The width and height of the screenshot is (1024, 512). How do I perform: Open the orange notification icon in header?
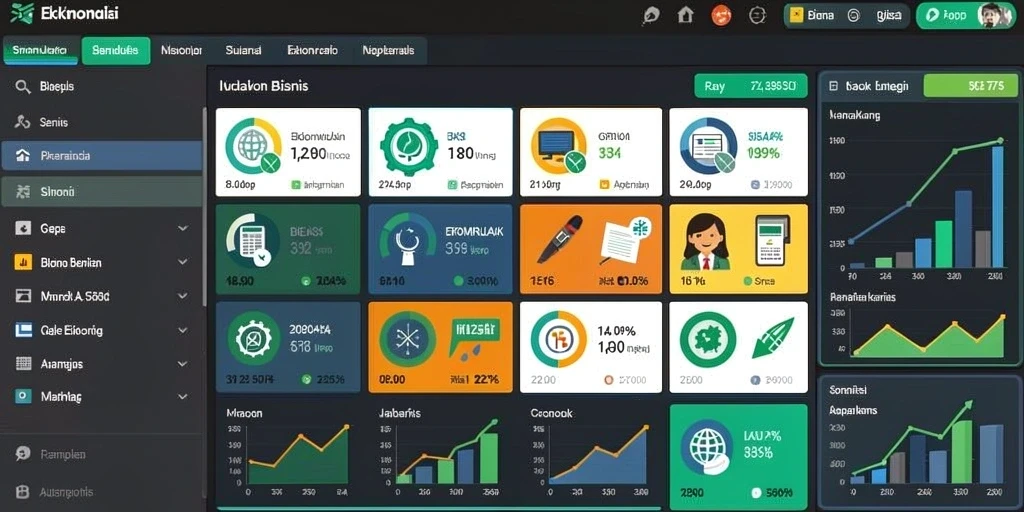(721, 14)
